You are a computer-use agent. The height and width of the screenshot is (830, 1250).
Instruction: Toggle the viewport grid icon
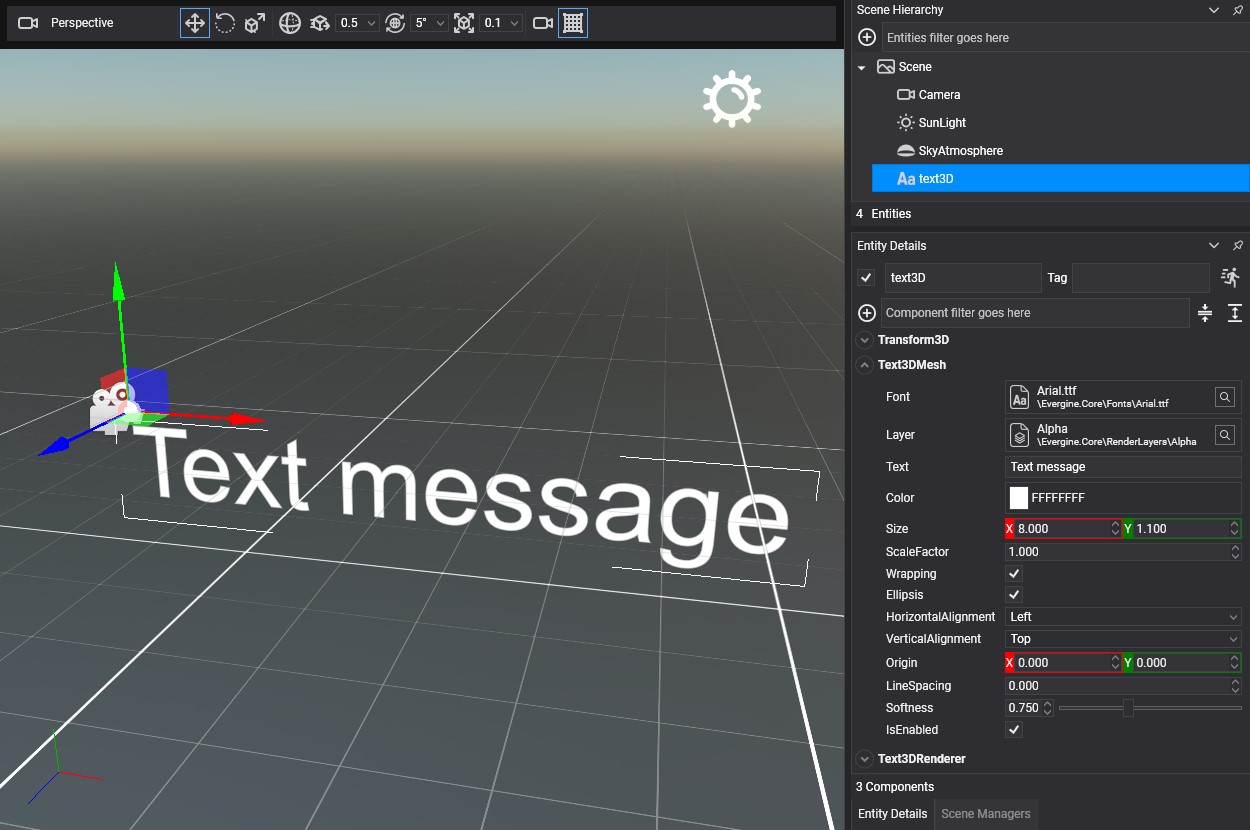[x=573, y=23]
